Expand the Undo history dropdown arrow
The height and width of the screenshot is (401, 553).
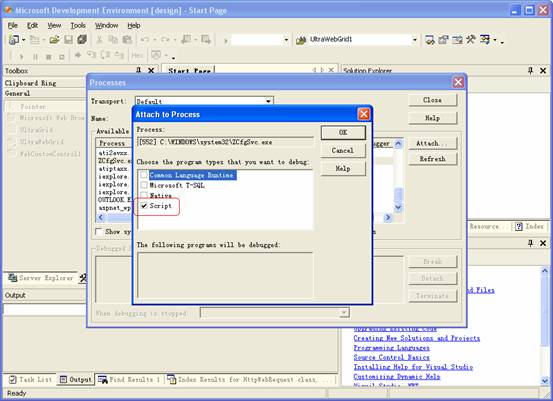click(x=154, y=40)
